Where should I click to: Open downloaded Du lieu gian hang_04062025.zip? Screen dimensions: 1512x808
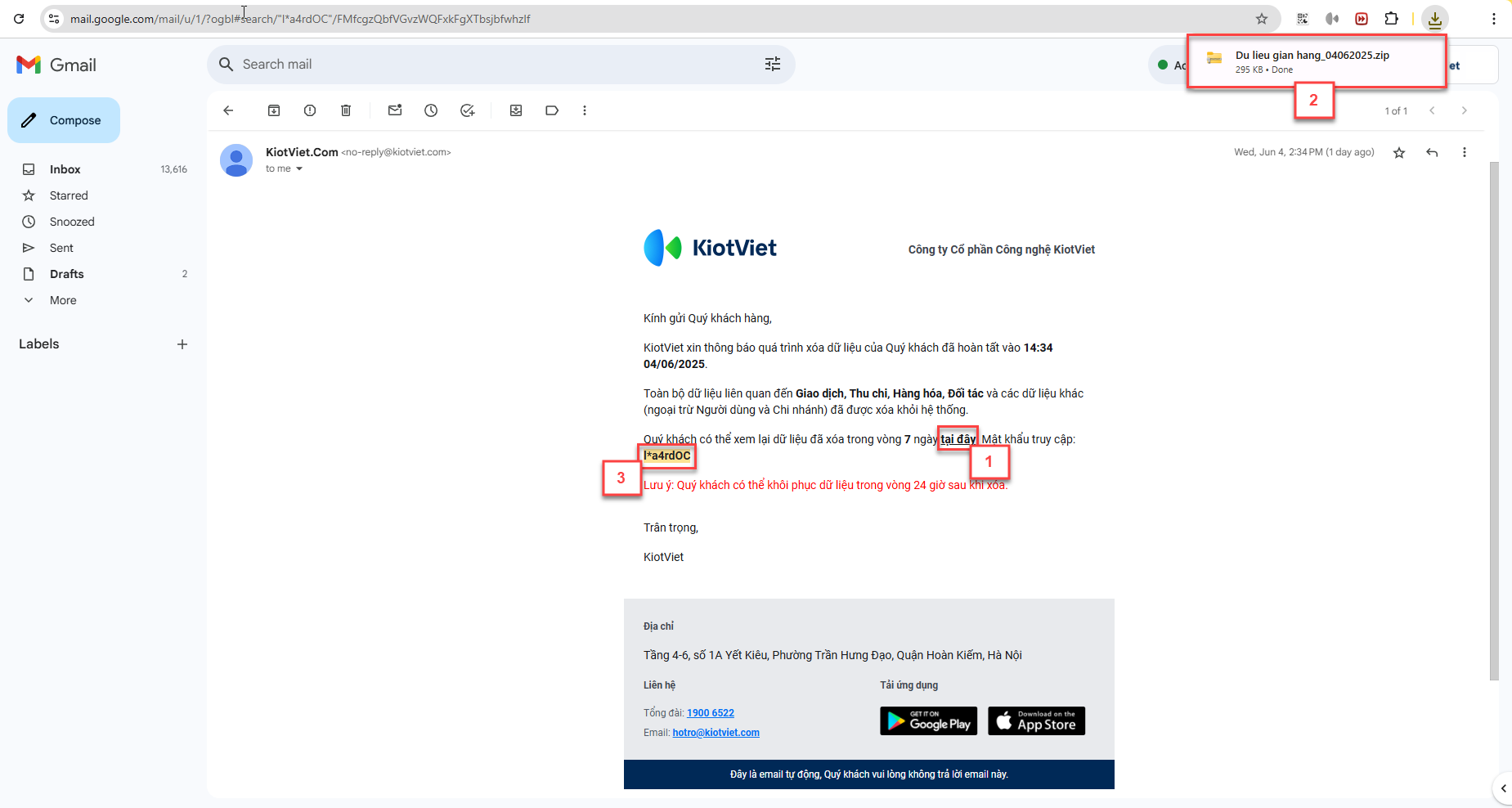tap(1317, 61)
